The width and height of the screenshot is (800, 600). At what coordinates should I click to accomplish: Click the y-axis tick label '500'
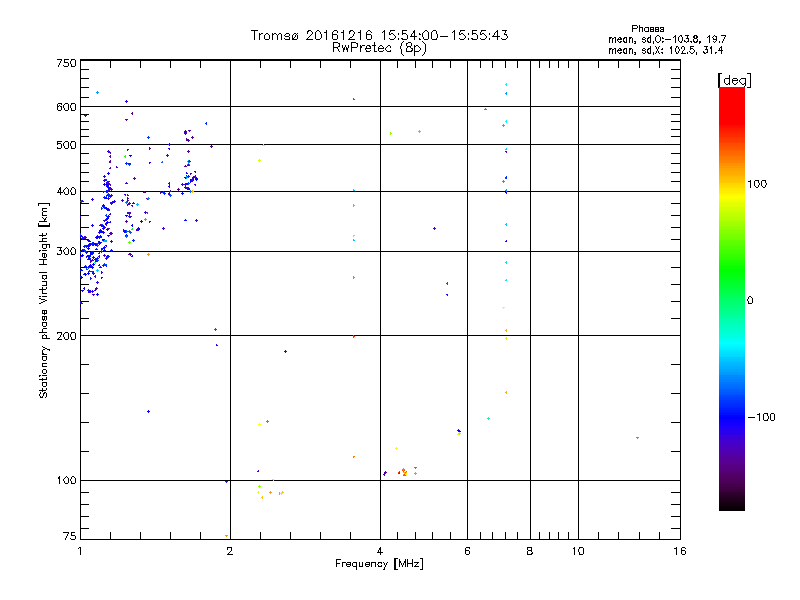(x=66, y=145)
